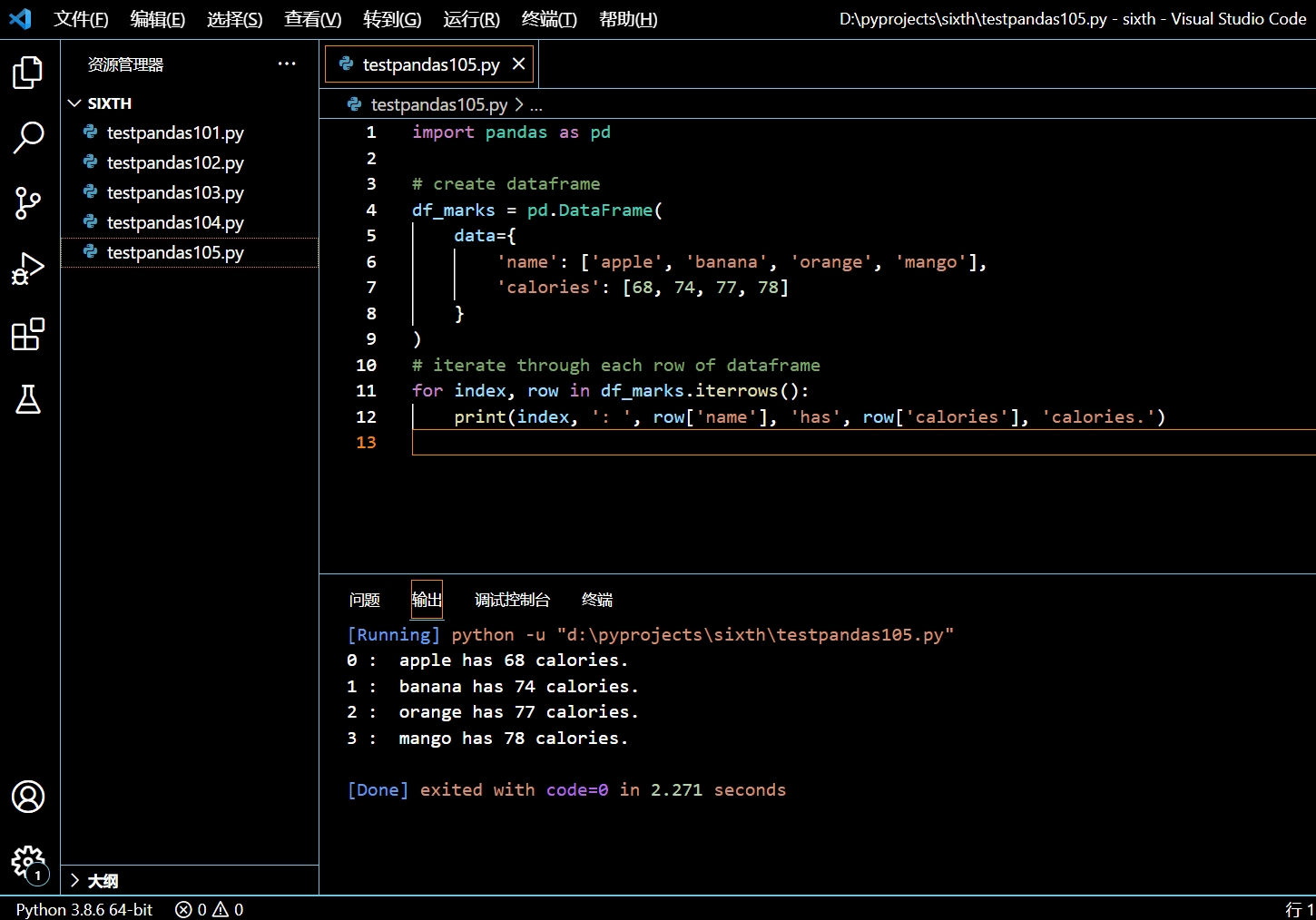Open the 选择(S) menu
The width and height of the screenshot is (1316, 920).
coord(235,19)
